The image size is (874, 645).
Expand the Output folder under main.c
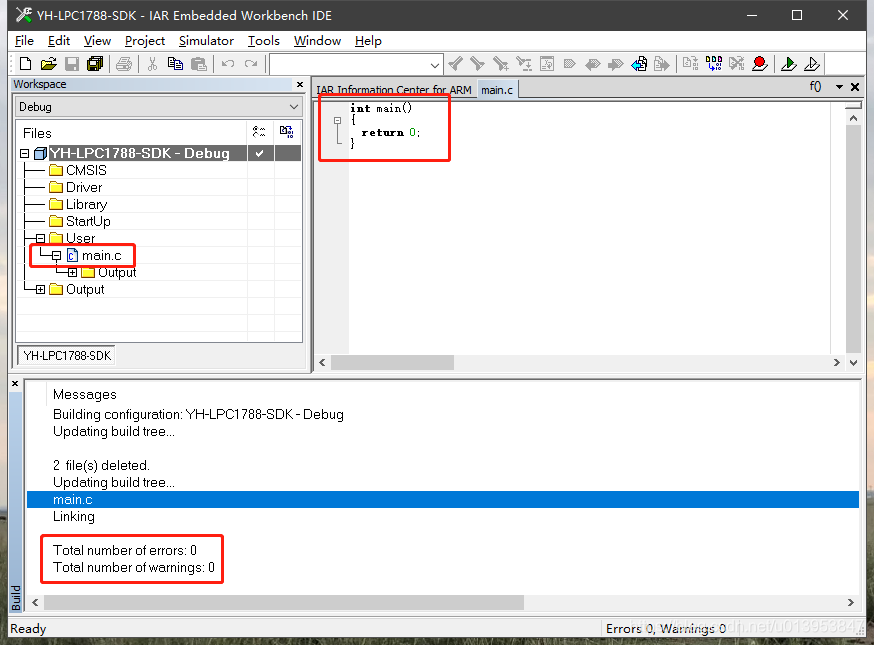pos(72,273)
